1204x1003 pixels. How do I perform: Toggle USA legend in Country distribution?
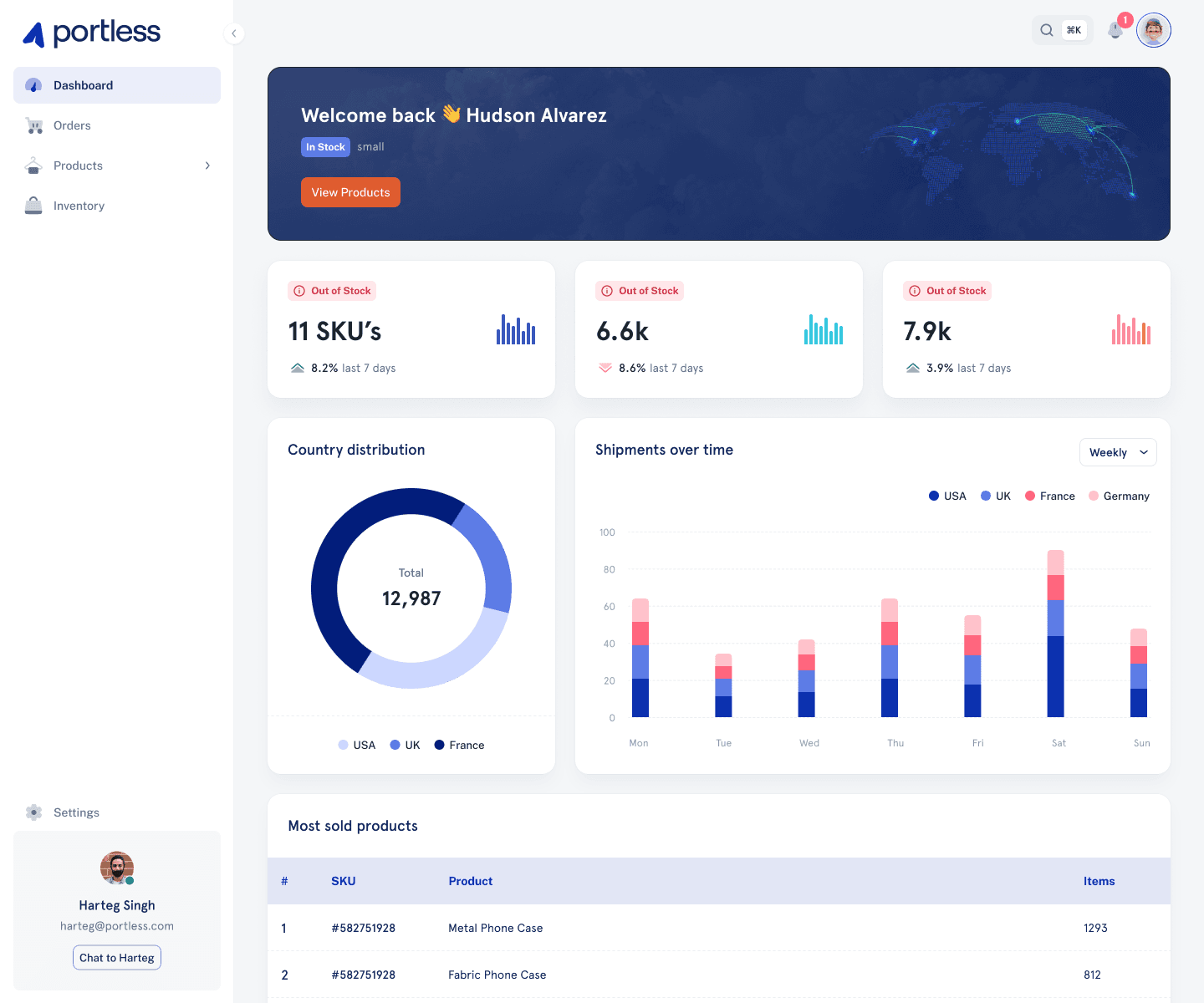coord(357,745)
